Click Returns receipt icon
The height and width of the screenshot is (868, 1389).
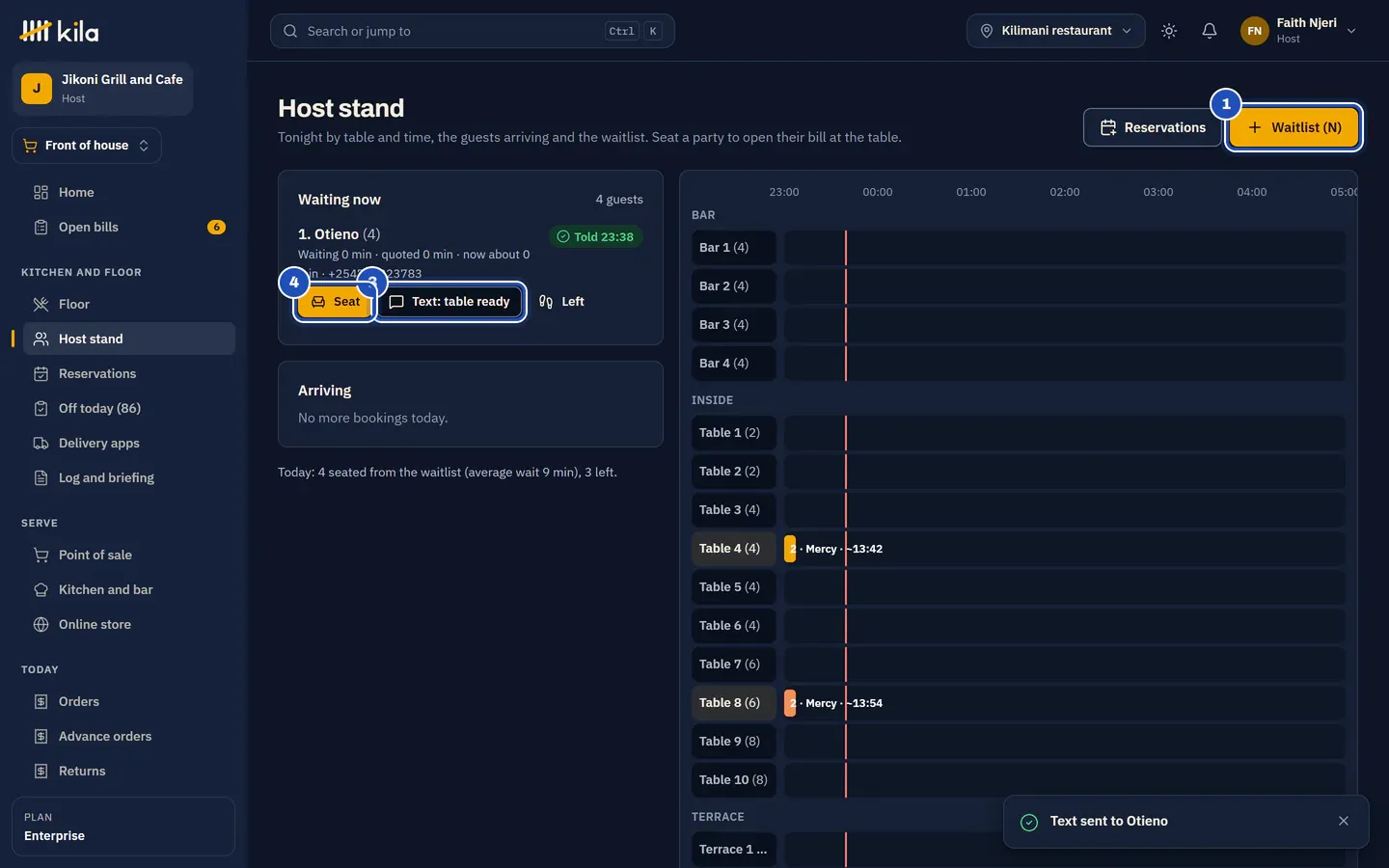tap(41, 771)
